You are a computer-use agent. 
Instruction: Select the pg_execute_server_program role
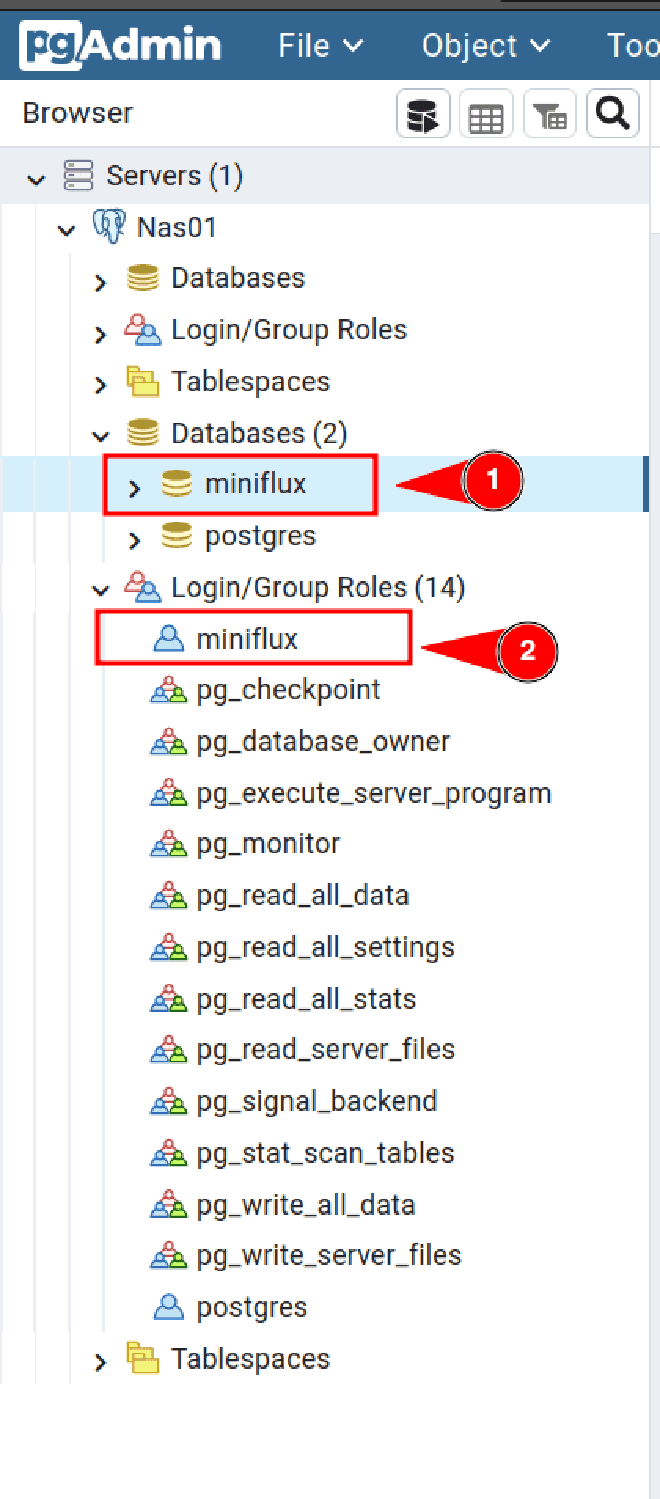(374, 794)
